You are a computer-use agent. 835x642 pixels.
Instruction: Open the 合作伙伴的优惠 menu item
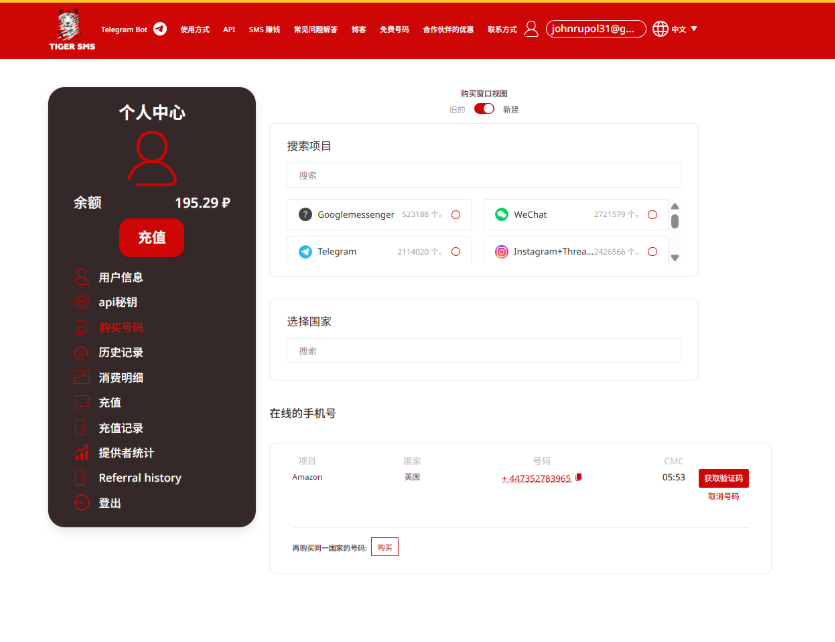[448, 29]
